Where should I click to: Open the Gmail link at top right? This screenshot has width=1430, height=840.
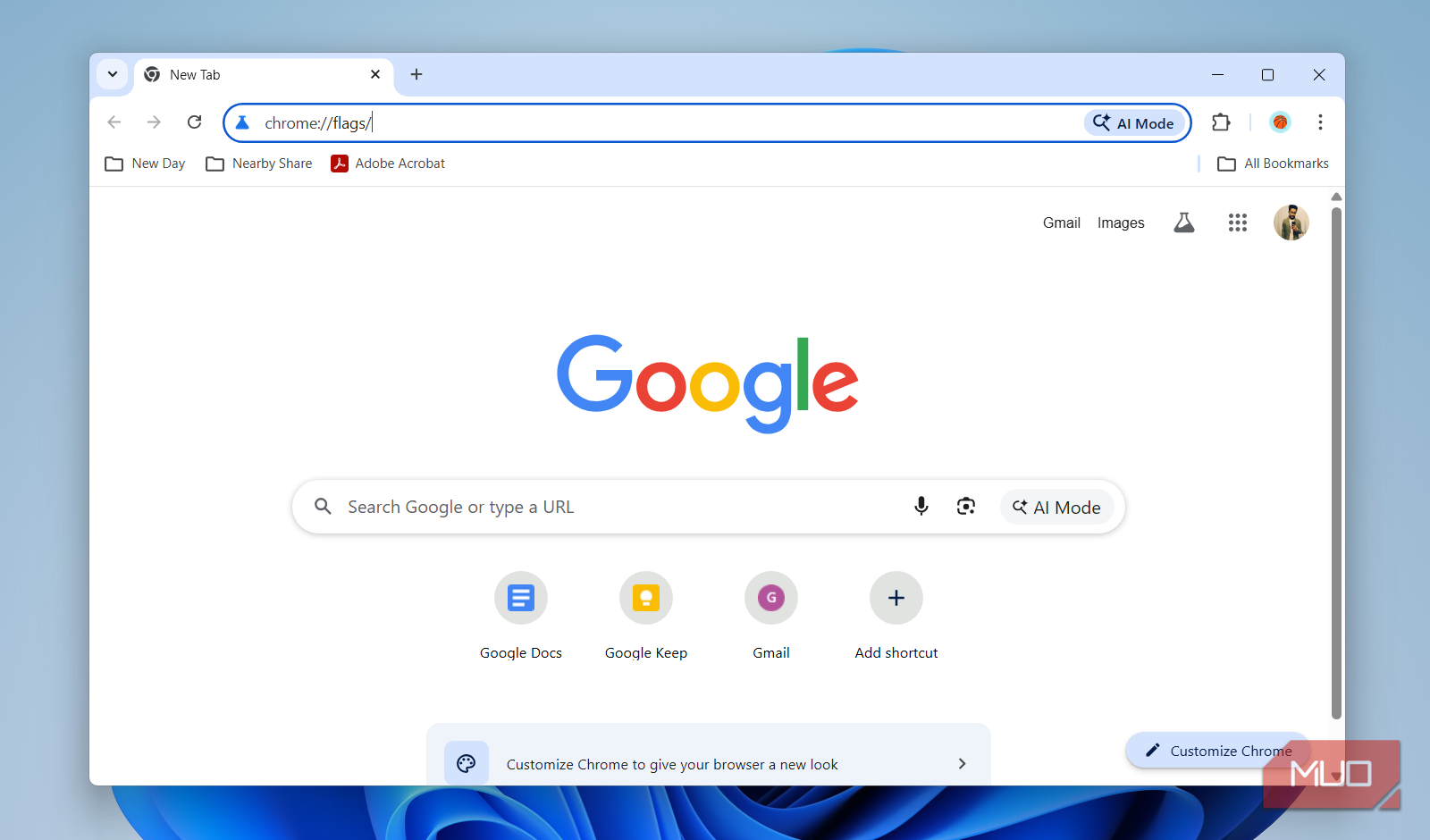[1062, 223]
